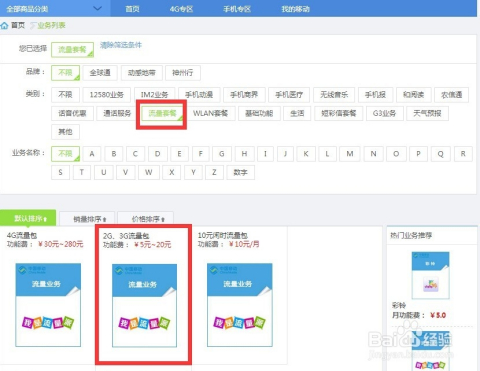
Task: Select the category 基础功能
Action: [x=259, y=113]
